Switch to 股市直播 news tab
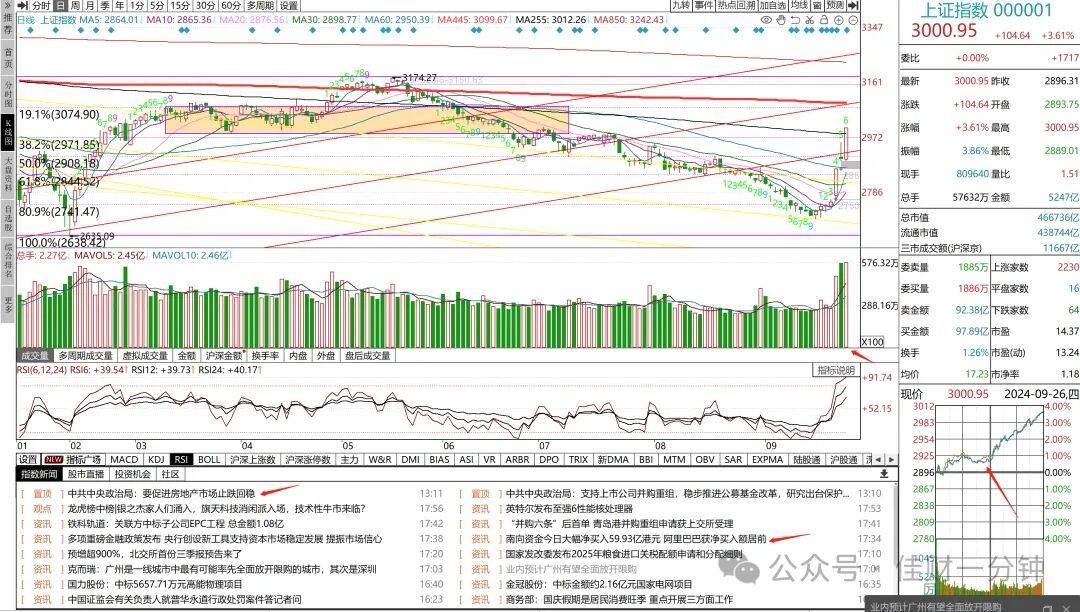This screenshot has height=612, width=1080. [x=85, y=474]
